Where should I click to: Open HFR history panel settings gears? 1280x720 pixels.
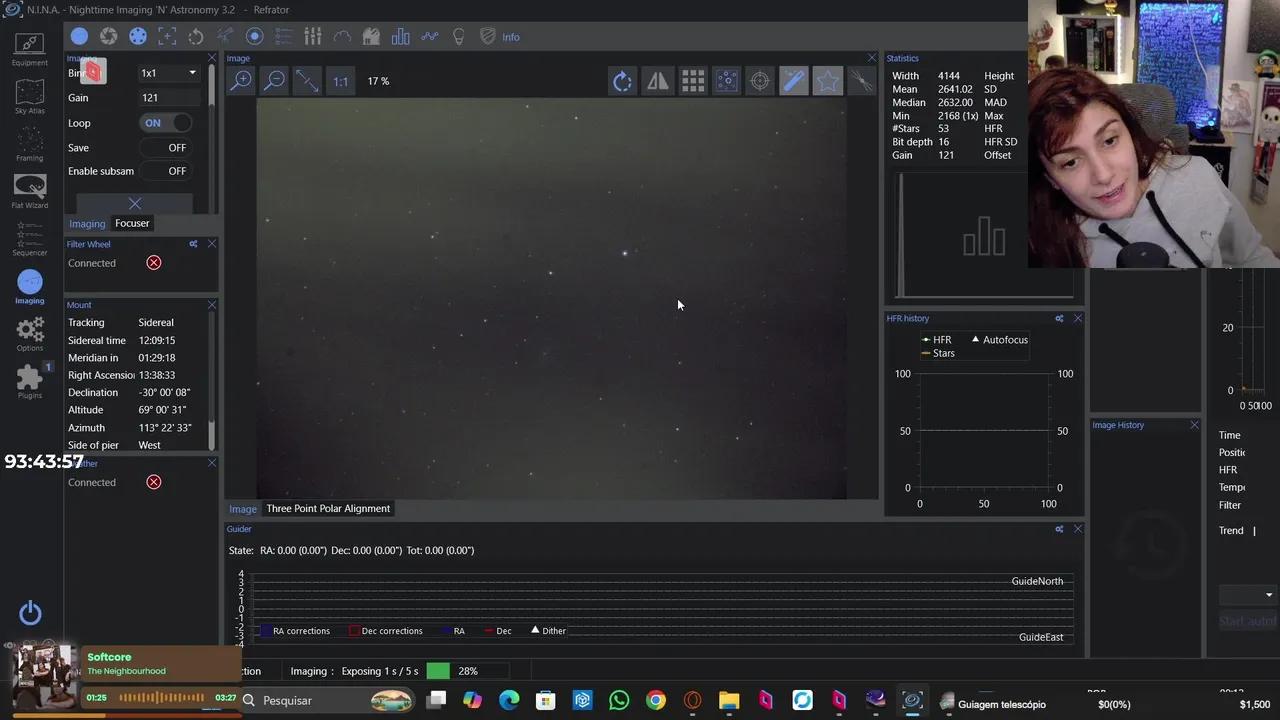coord(1059,318)
